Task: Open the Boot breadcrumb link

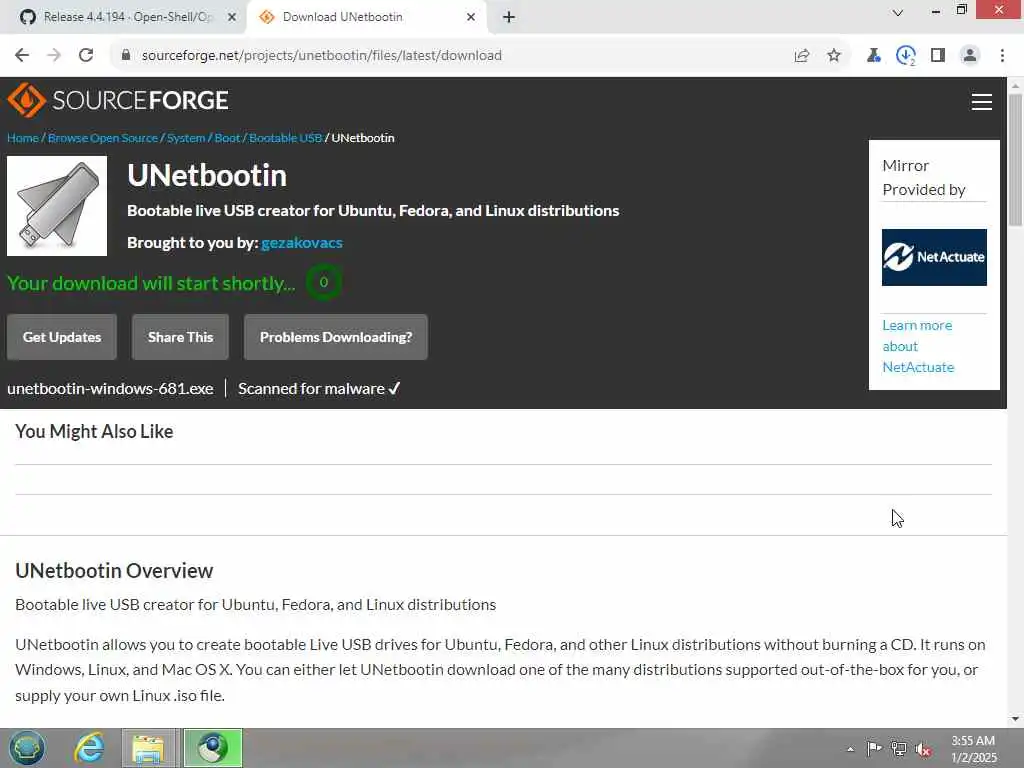Action: [227, 138]
